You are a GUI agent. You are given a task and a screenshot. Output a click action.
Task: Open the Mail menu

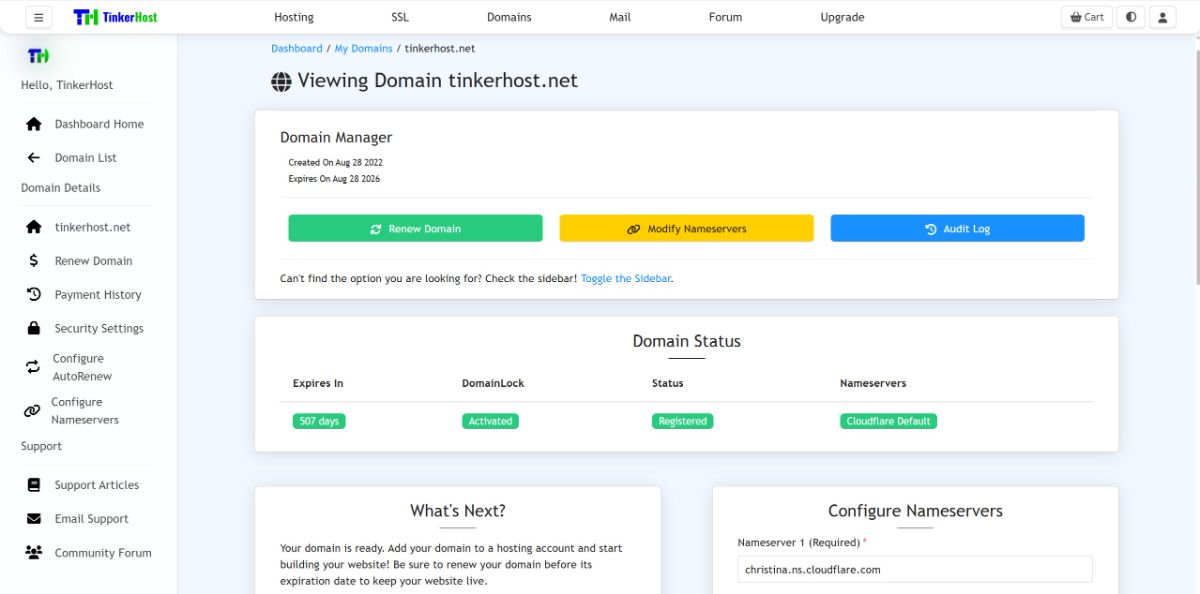point(620,17)
